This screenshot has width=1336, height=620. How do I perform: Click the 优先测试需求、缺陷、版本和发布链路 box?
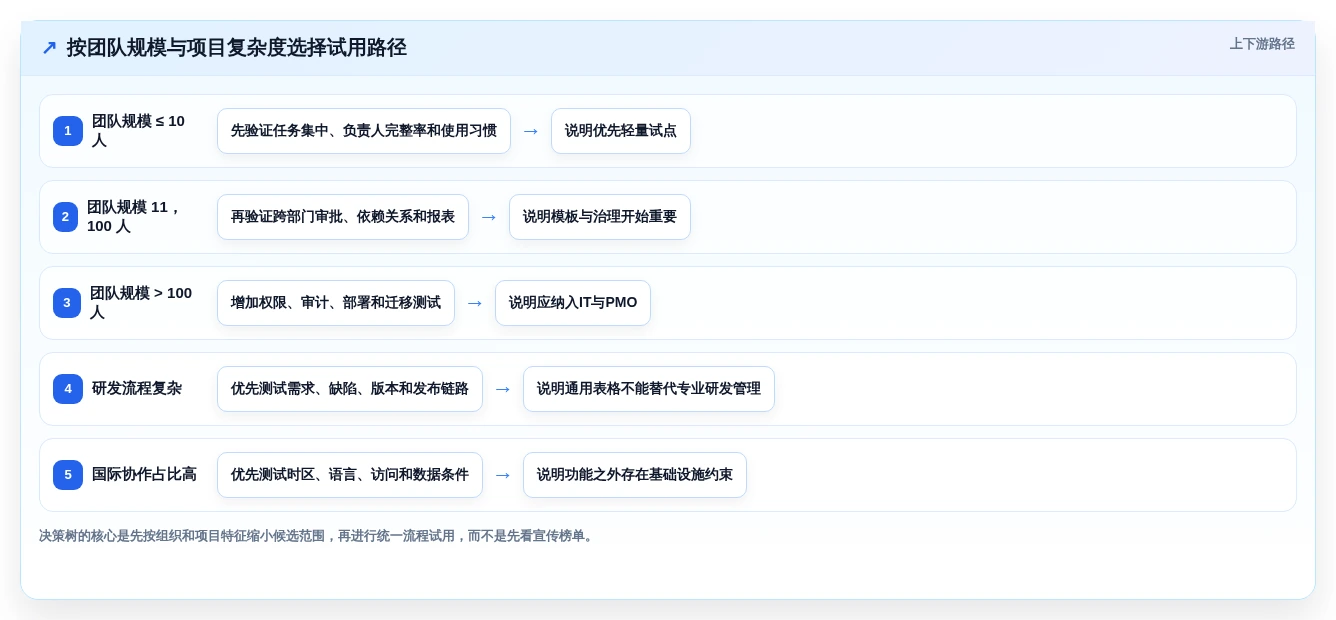click(x=350, y=389)
